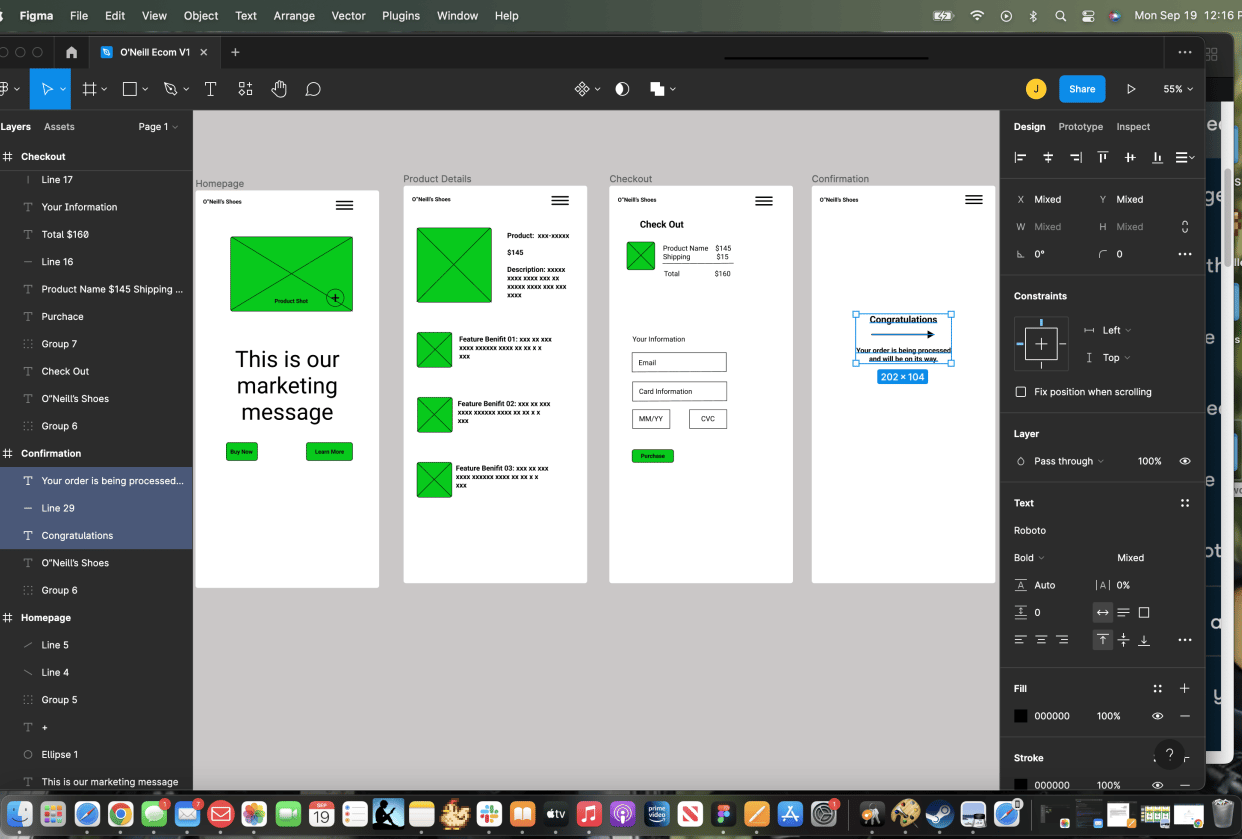The height and width of the screenshot is (839, 1242).
Task: Switch to the Prototype tab
Action: pyautogui.click(x=1080, y=127)
